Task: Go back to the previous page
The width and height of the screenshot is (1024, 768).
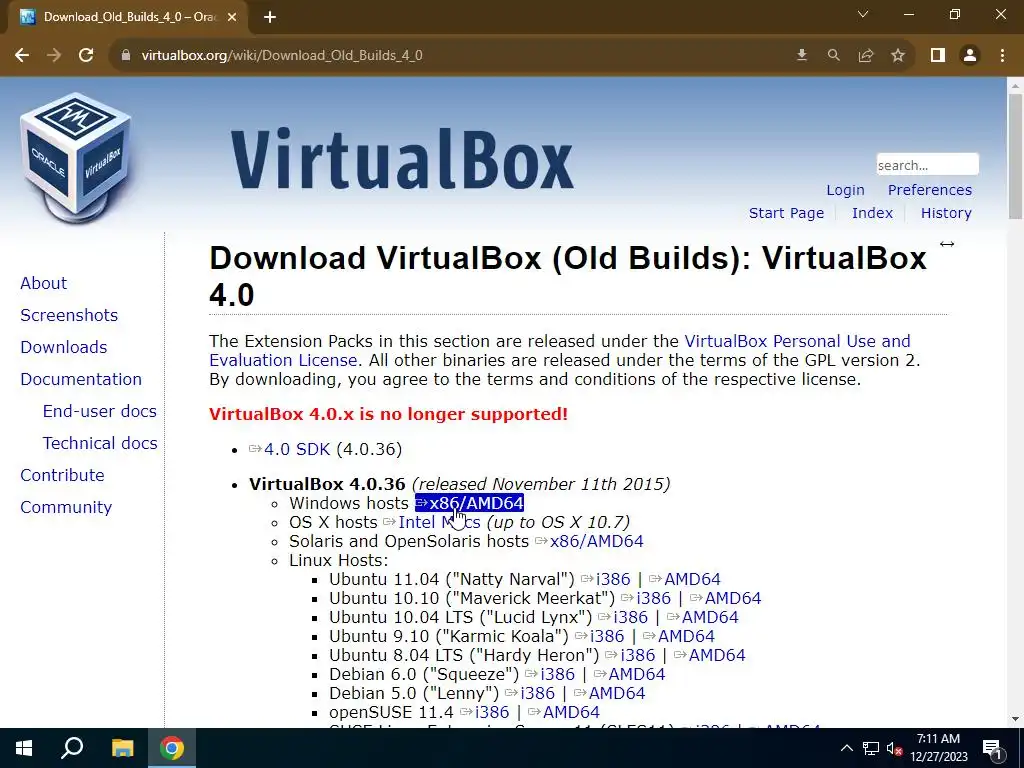Action: tap(22, 56)
